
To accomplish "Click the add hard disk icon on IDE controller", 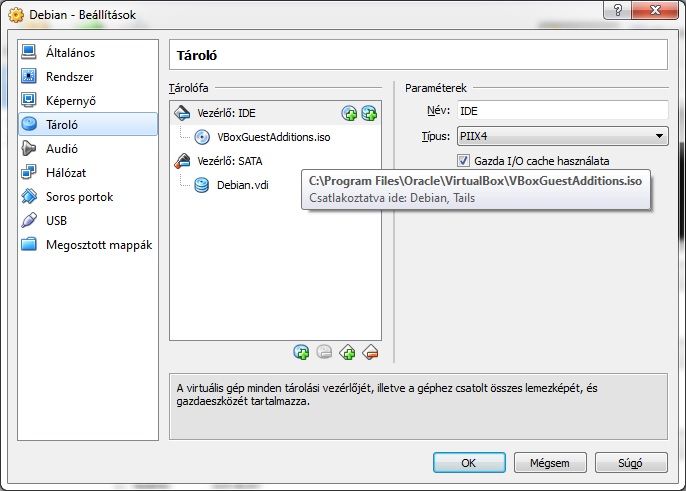I will click(369, 114).
